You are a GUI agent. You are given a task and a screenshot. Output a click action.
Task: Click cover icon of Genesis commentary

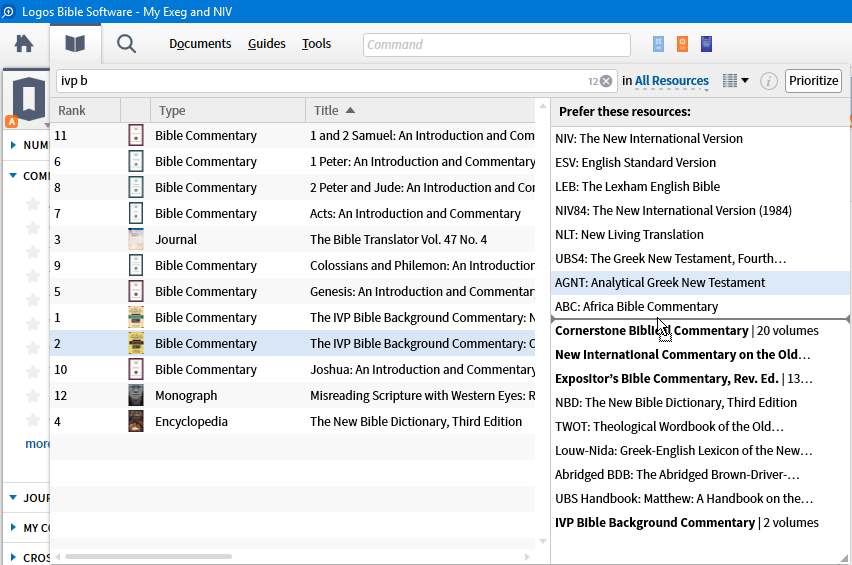tap(136, 292)
